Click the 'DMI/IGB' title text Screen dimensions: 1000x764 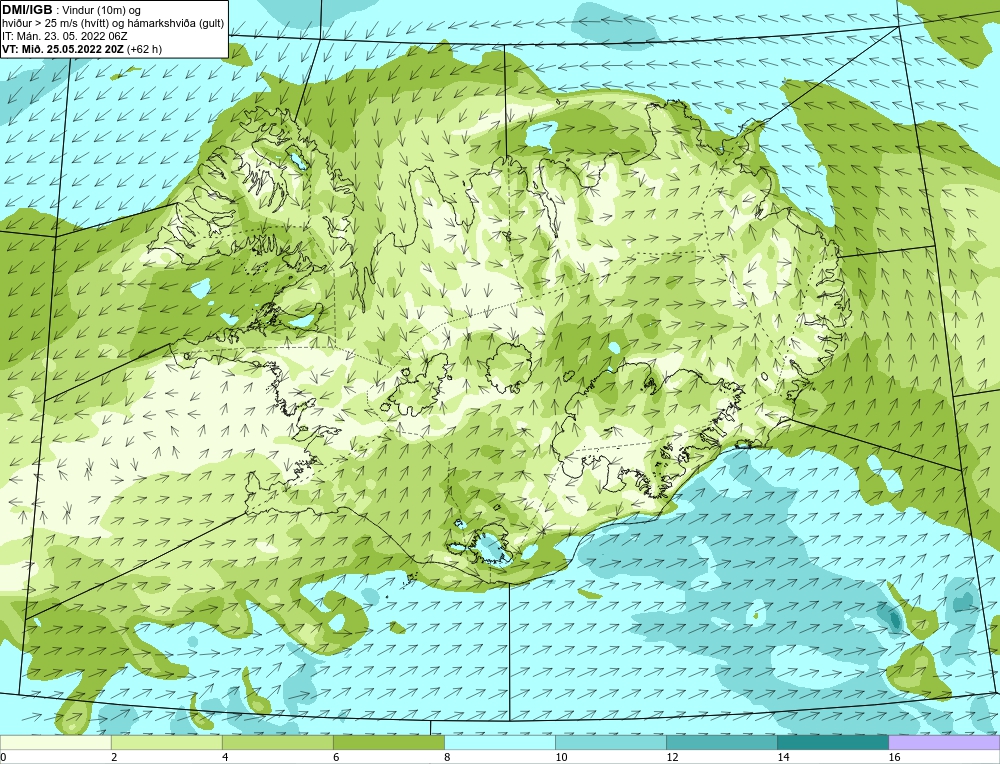pos(27,10)
